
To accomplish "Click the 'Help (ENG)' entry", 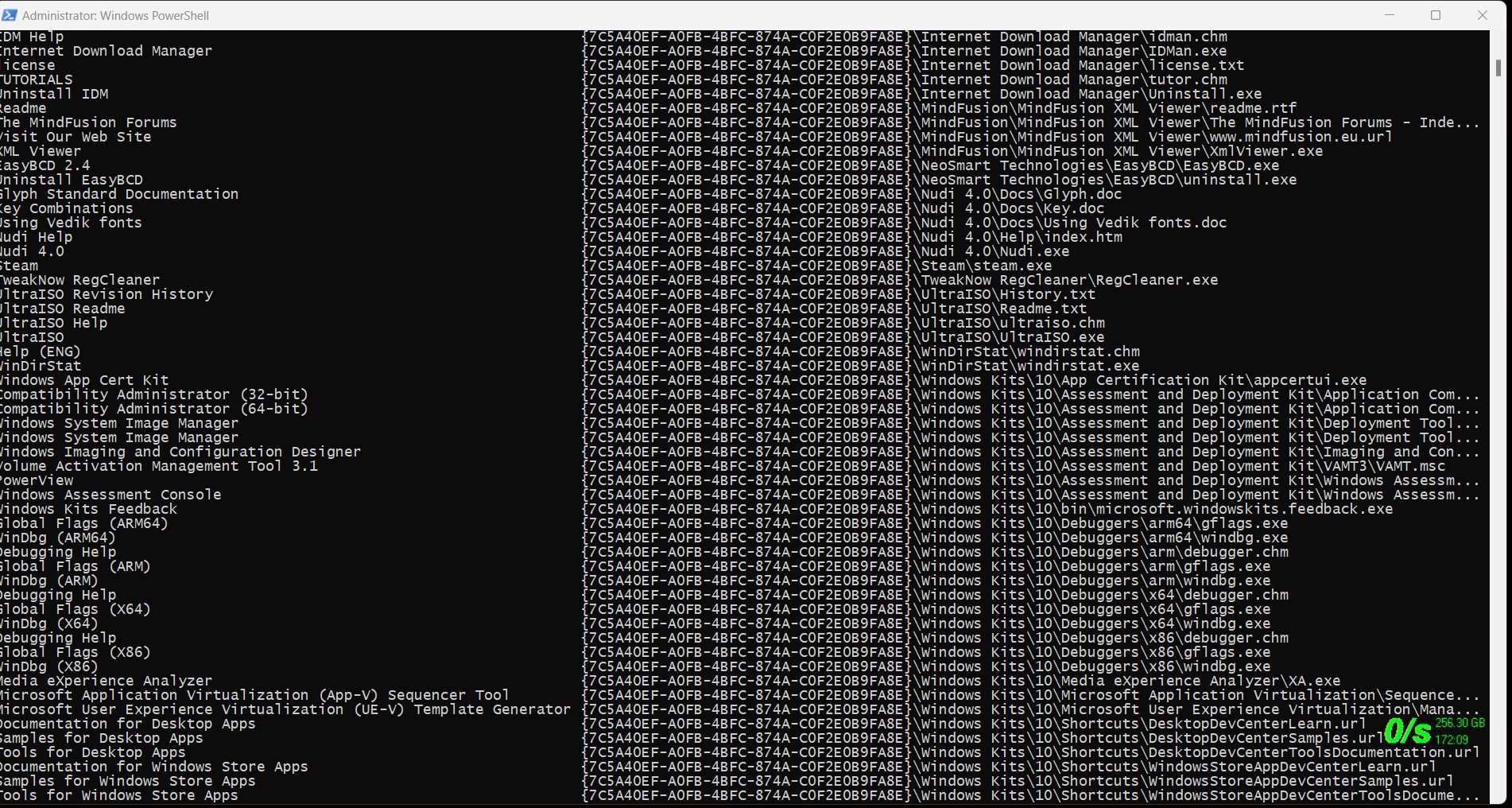I will pos(41,352).
